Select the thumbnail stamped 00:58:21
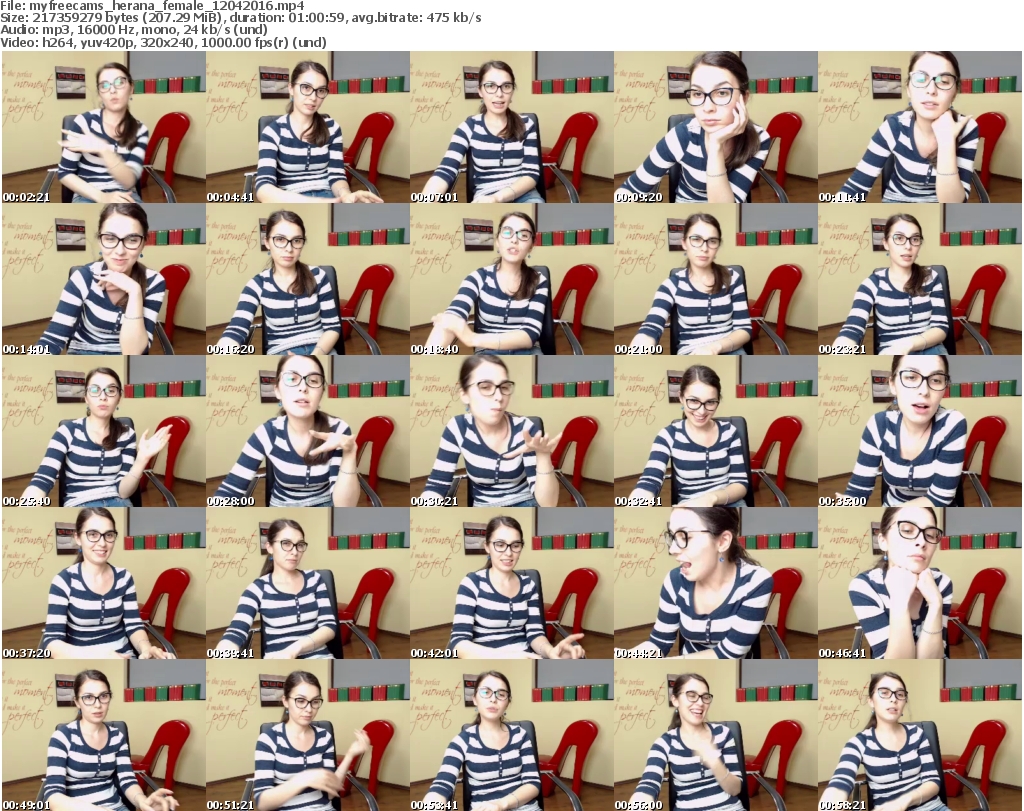This screenshot has height=811, width=1024. coord(920,735)
